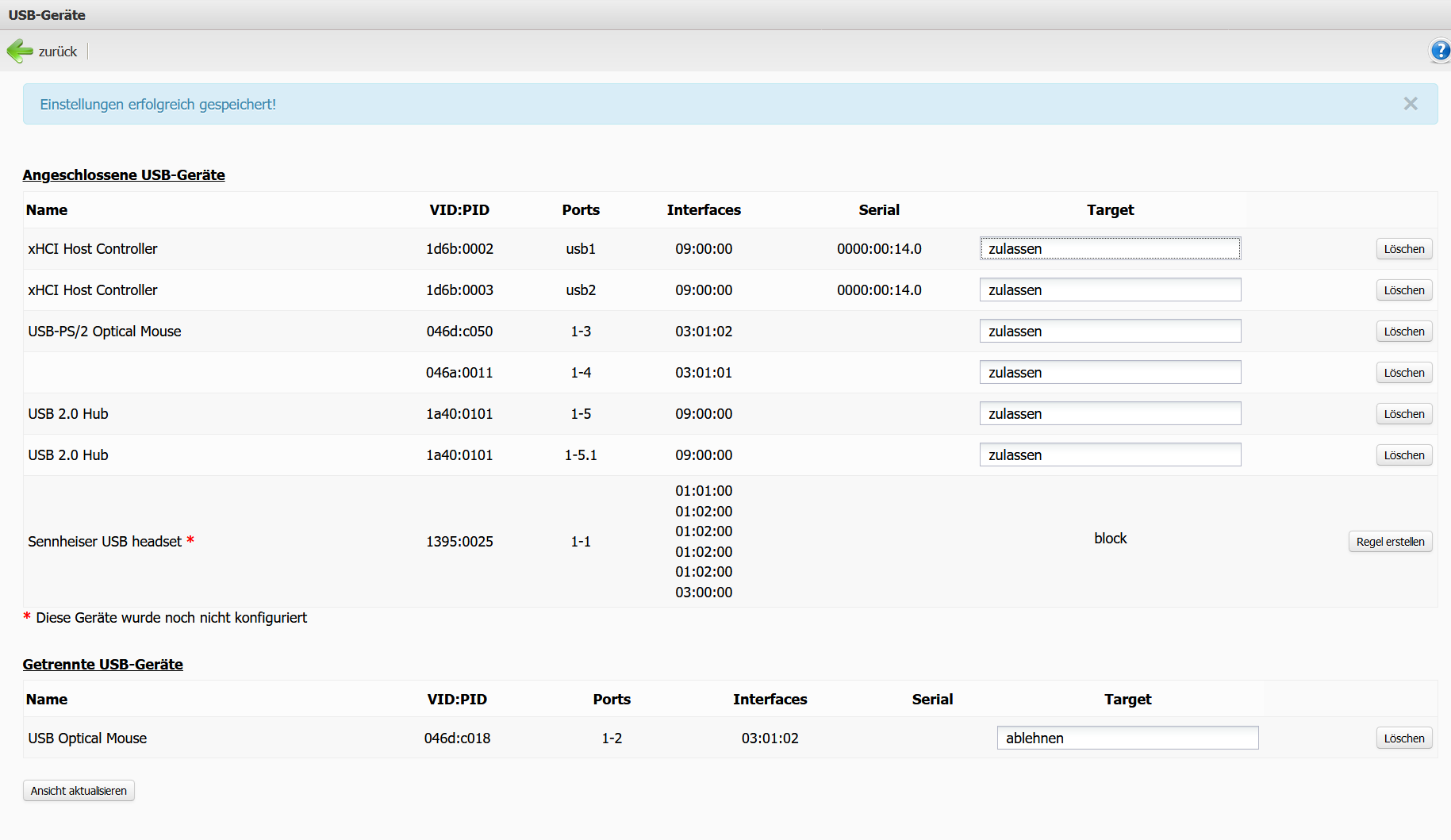Screen dimensions: 1451x840
Task: Open the blue help question mark icon
Action: coord(1439,52)
